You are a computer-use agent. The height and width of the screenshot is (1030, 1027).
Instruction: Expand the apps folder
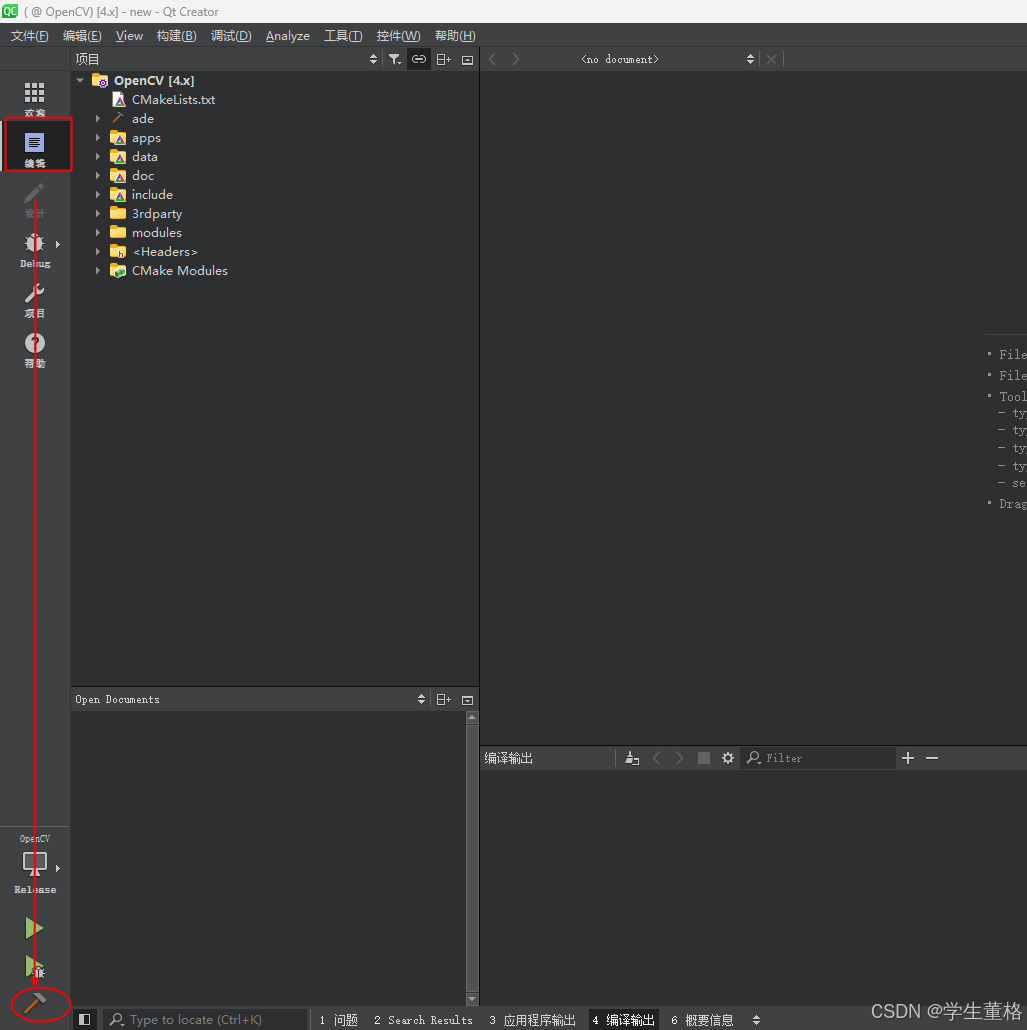click(x=98, y=138)
